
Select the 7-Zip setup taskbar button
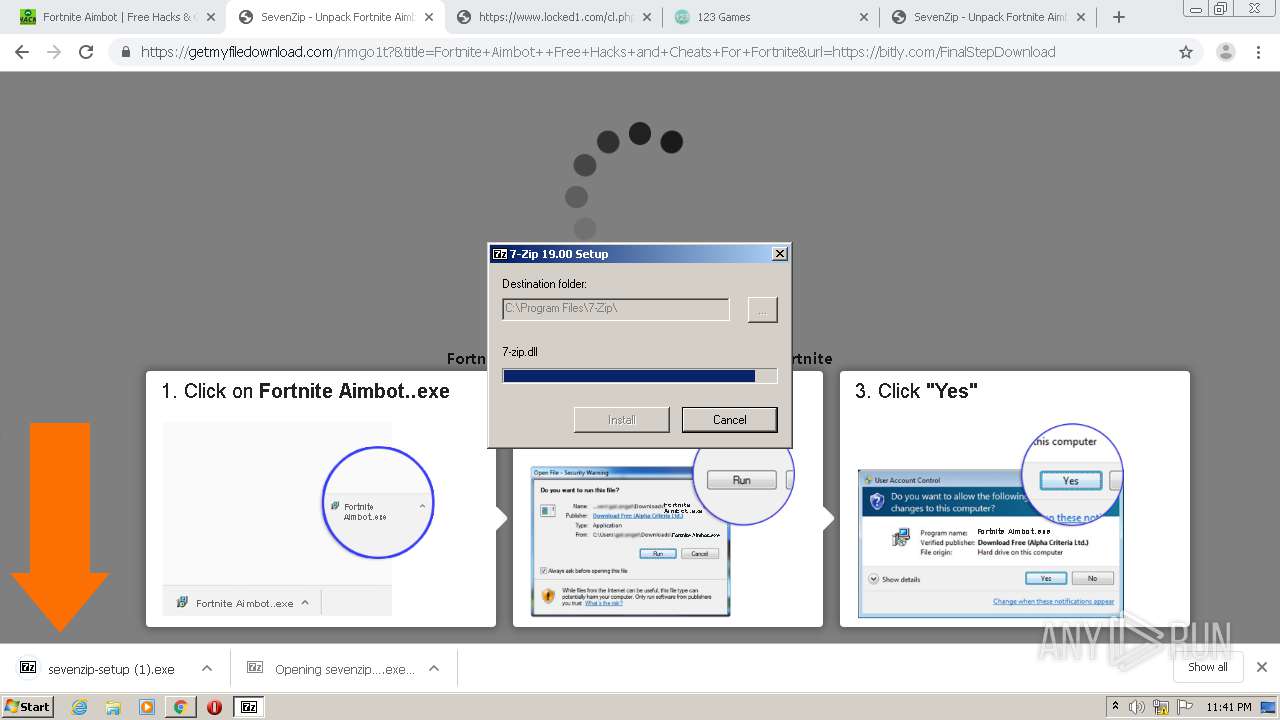[x=249, y=707]
